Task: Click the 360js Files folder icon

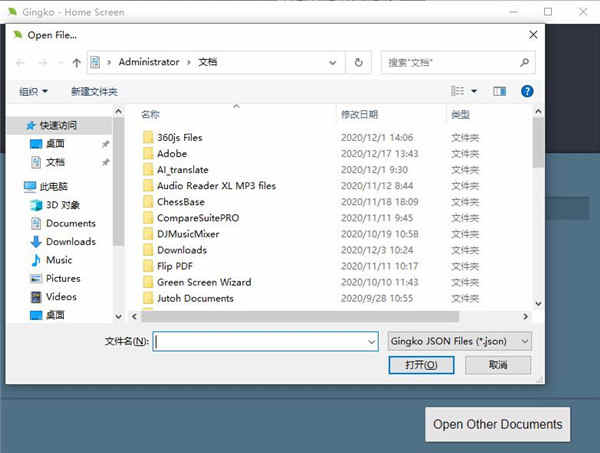Action: click(148, 137)
